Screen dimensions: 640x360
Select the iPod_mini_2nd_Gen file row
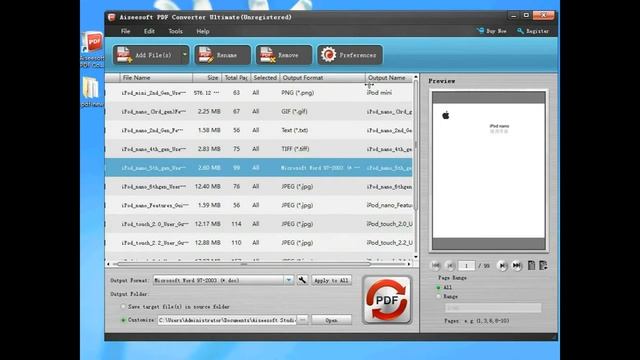259,93
